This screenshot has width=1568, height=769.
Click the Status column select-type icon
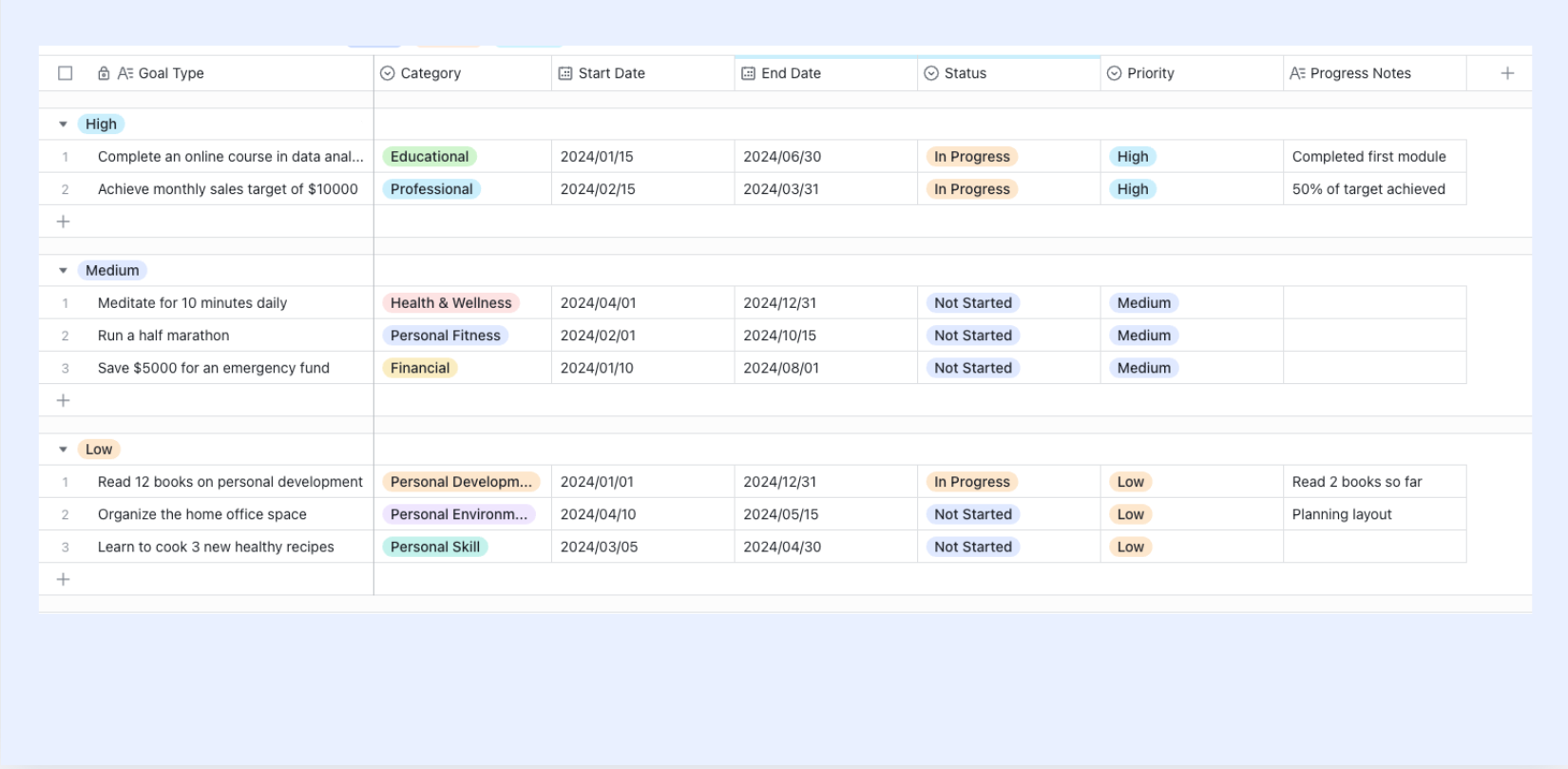[931, 73]
